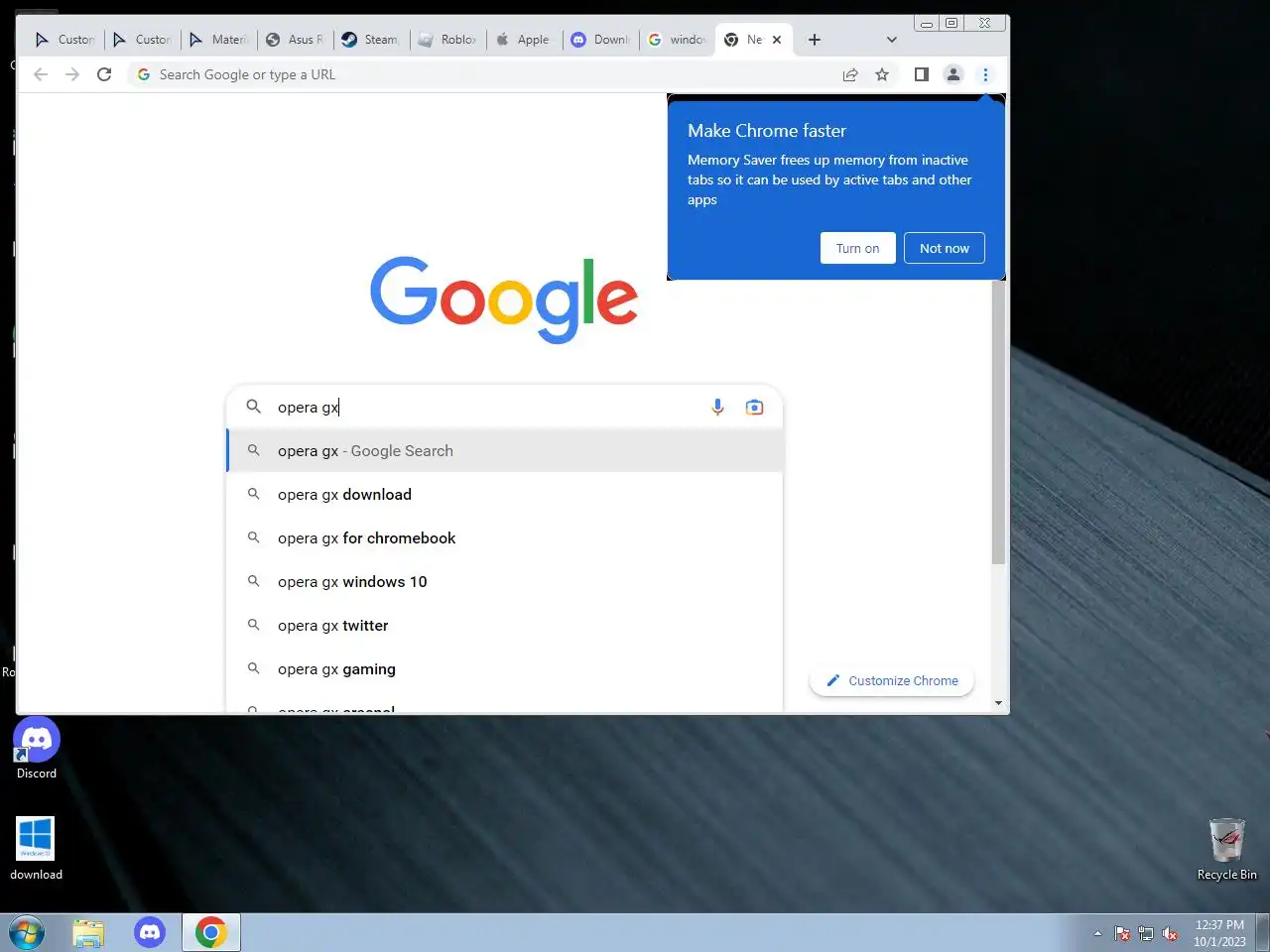Screen dimensions: 1270x952
Task: Open the profile avatar icon
Action: [953, 74]
